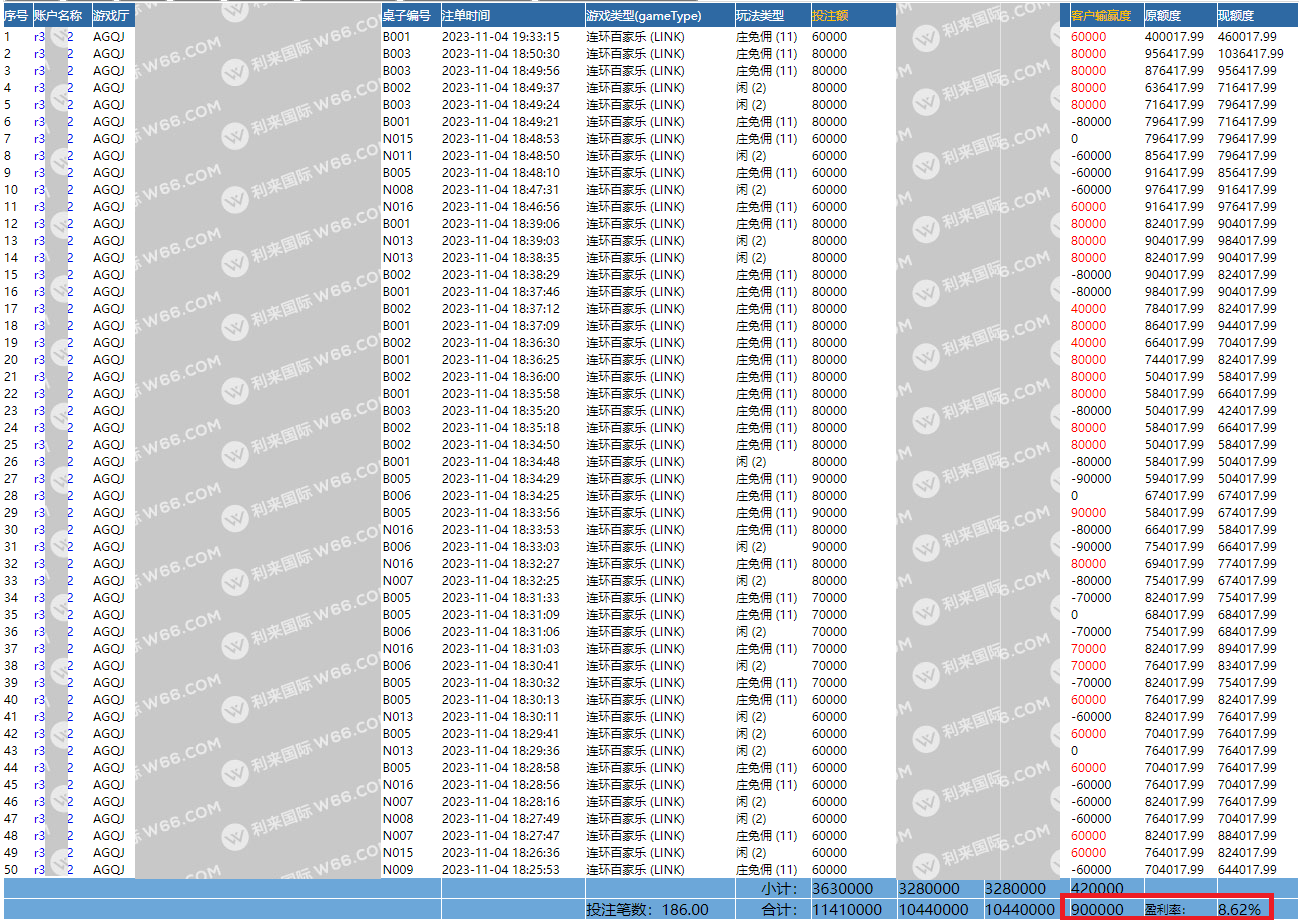This screenshot has width=1299, height=920.
Task: Select timestamp cell 2023-11-04 18:47:31
Action: click(501, 190)
